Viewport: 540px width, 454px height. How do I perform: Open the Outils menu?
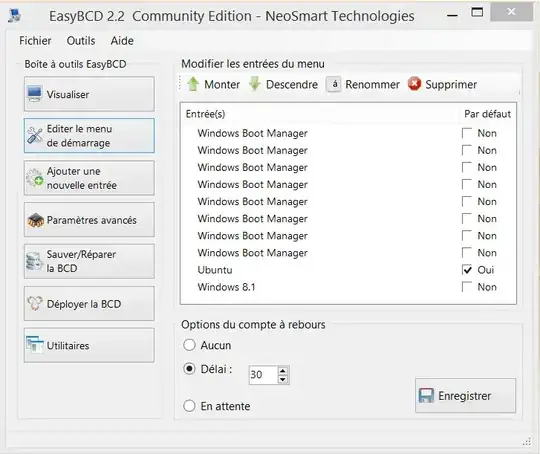click(x=81, y=41)
